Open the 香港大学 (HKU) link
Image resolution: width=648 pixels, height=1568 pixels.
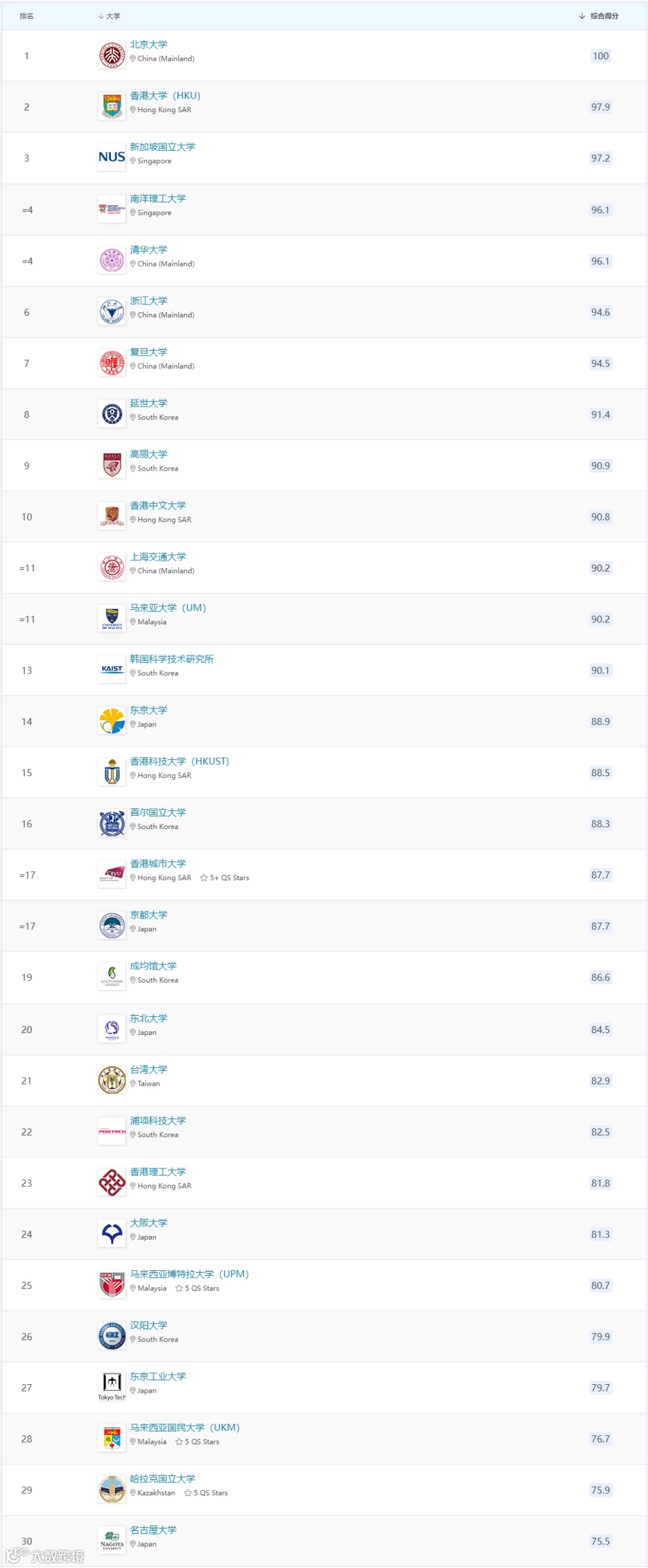[x=165, y=95]
